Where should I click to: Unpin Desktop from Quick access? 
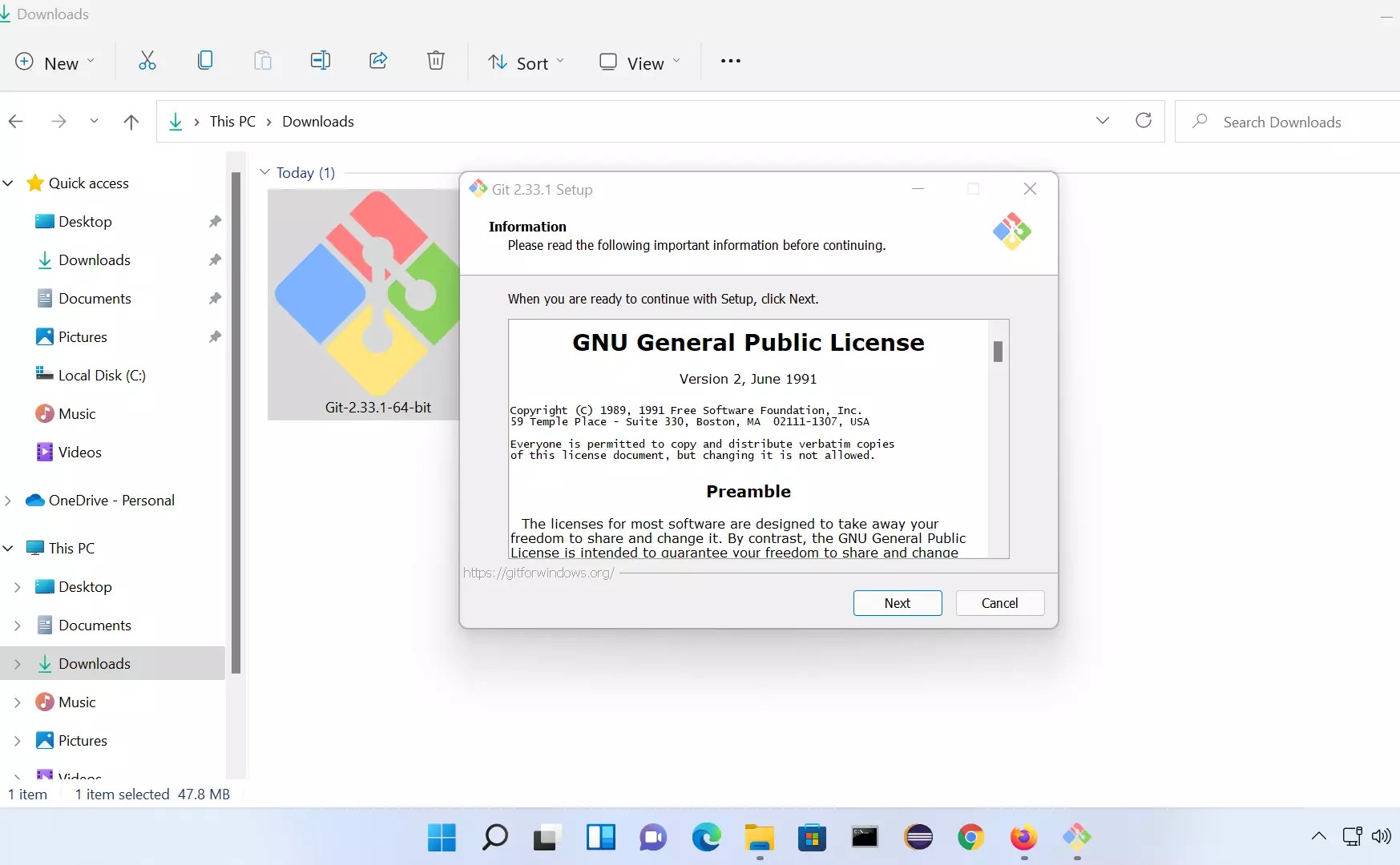[x=214, y=222]
